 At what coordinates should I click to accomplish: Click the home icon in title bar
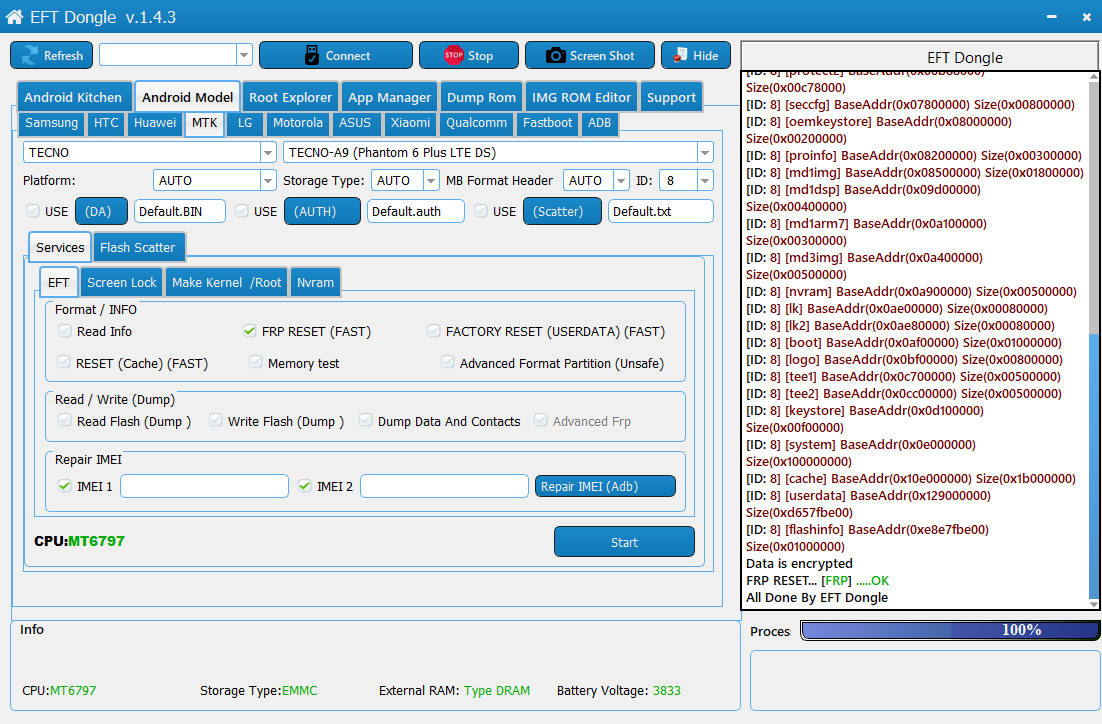pyautogui.click(x=14, y=17)
